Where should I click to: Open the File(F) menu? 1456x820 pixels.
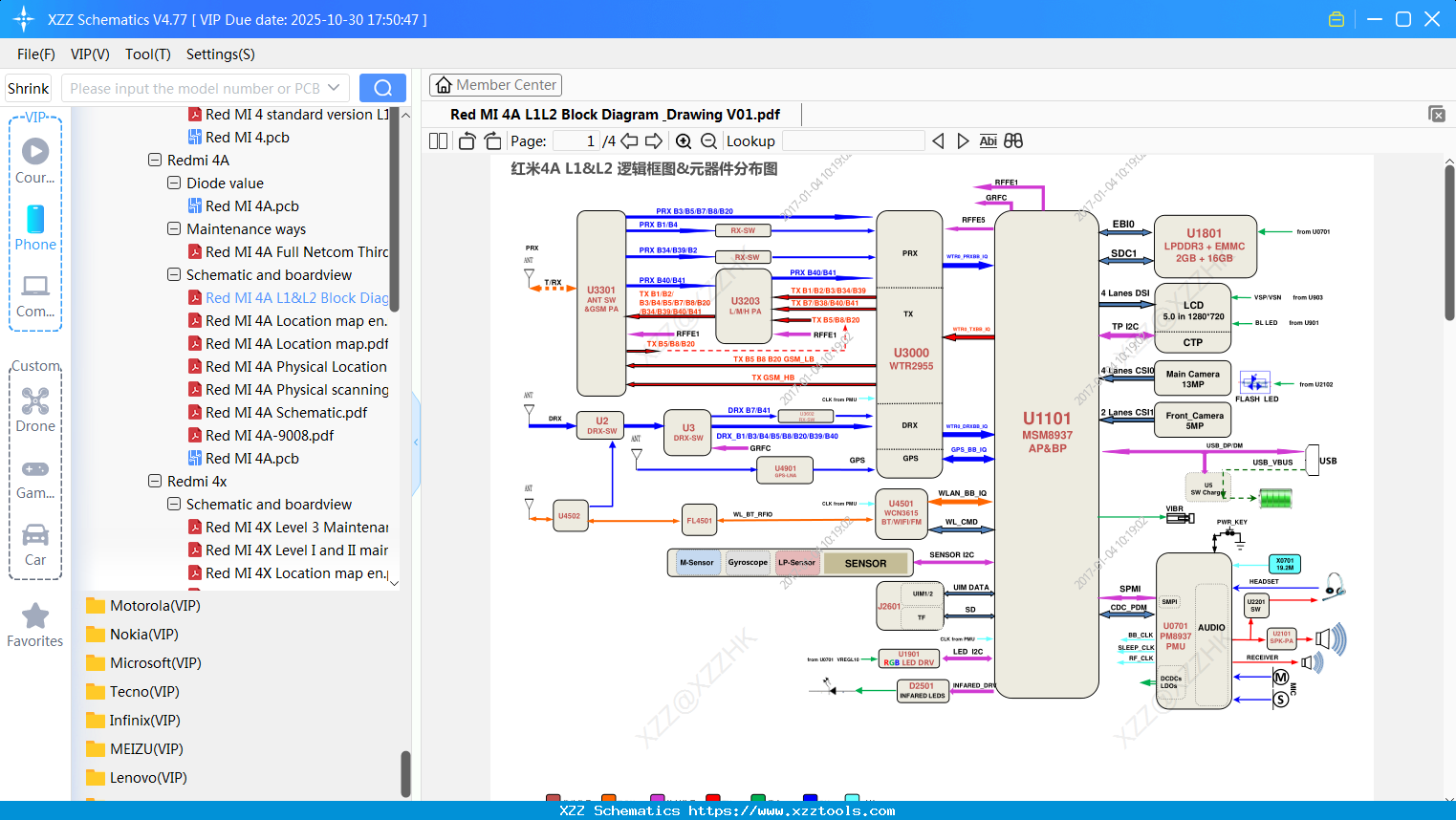36,54
